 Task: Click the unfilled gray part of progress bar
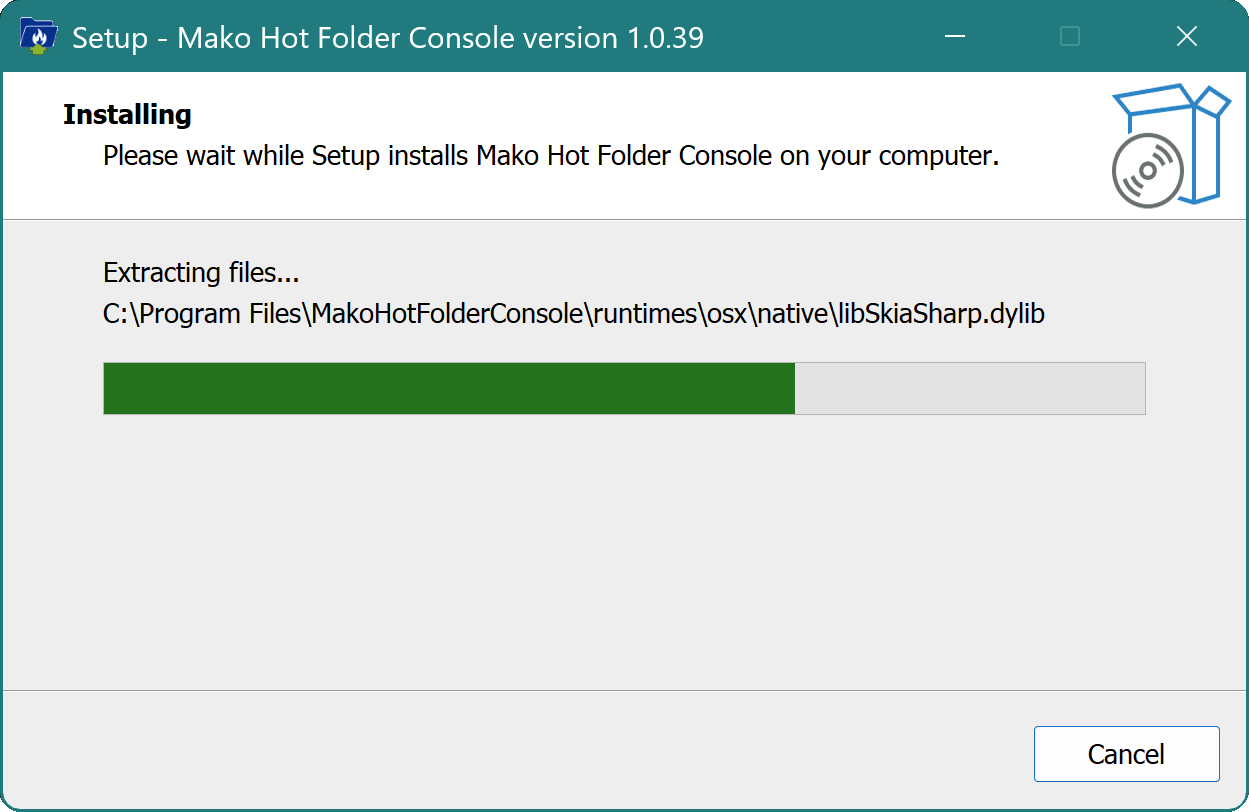click(x=969, y=388)
